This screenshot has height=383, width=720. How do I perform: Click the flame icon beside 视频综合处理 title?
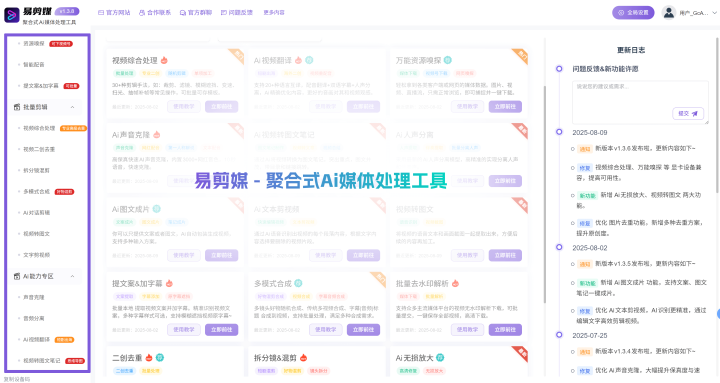pos(164,60)
